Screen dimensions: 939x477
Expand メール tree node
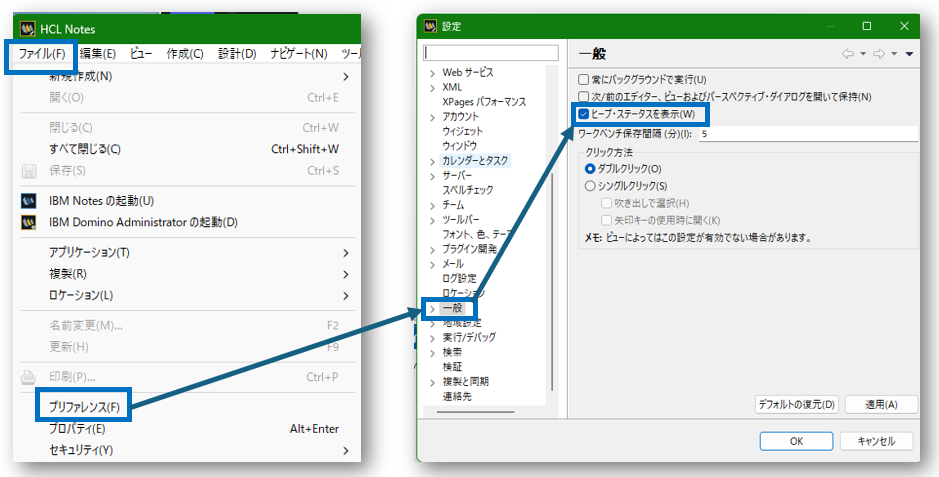tap(432, 265)
